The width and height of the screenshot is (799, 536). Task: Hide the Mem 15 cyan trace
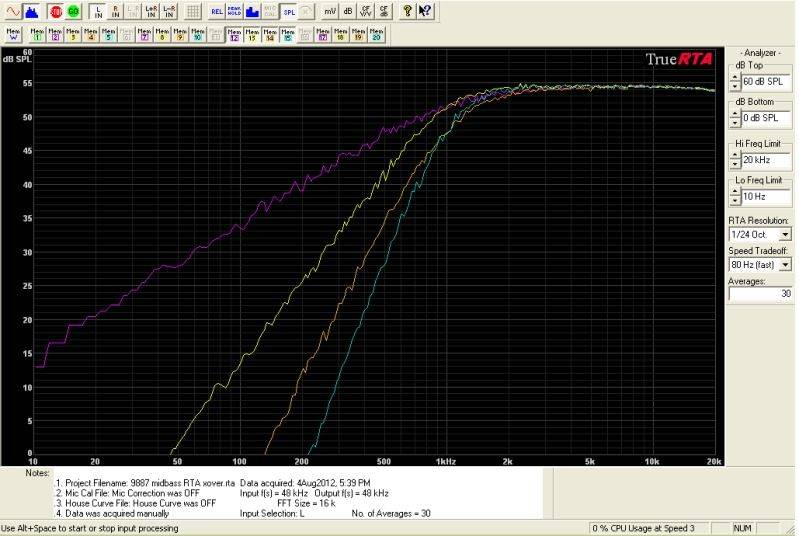(x=287, y=35)
